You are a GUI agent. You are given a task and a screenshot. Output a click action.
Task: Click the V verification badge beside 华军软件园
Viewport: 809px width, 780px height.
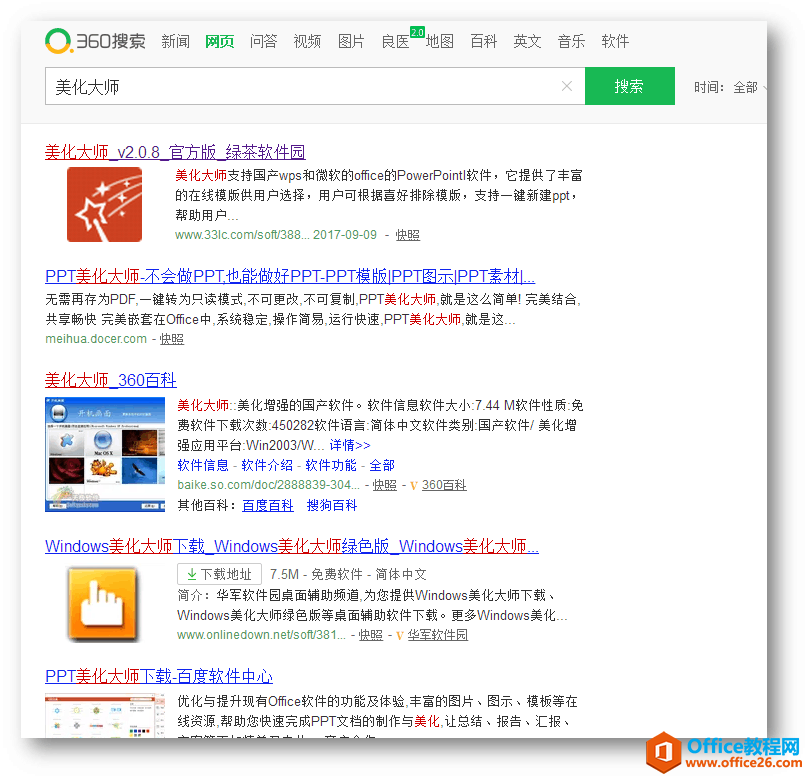[399, 634]
